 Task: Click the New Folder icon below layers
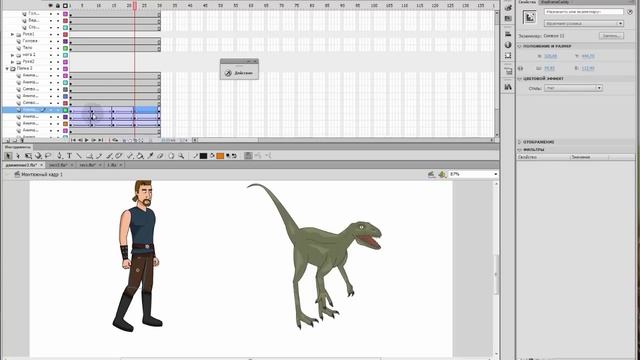coord(15,140)
